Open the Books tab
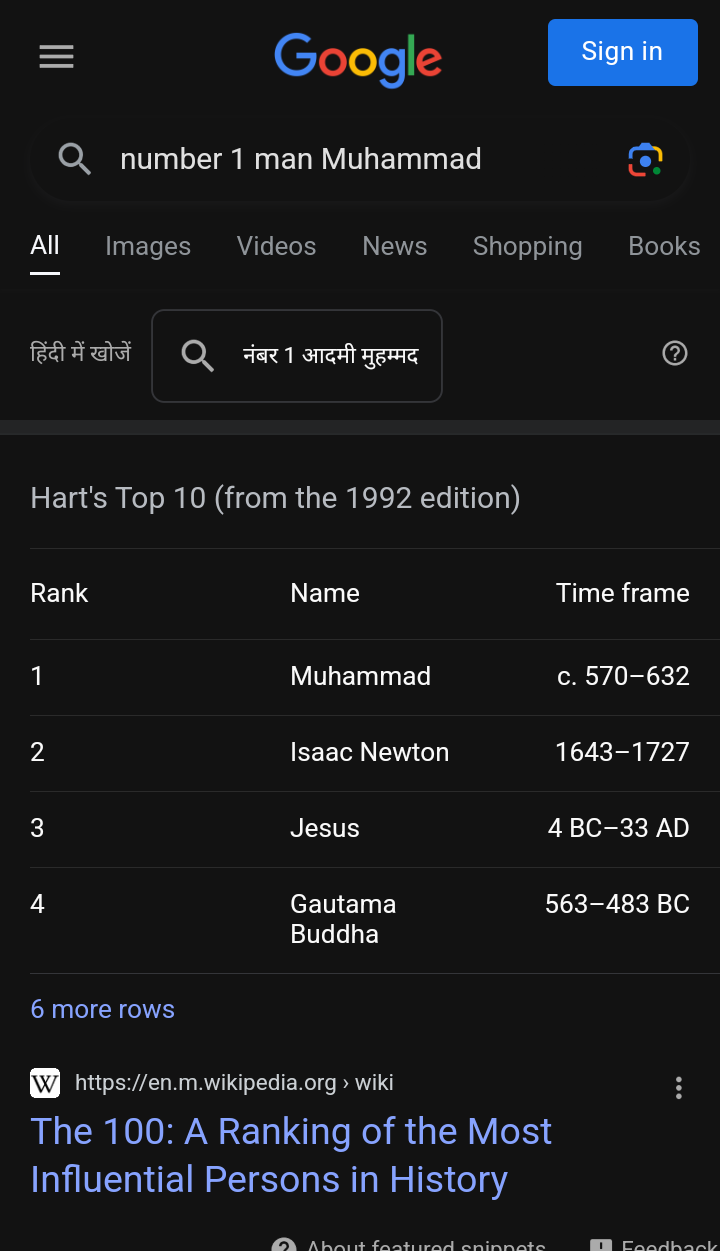This screenshot has width=720, height=1251. coord(664,246)
